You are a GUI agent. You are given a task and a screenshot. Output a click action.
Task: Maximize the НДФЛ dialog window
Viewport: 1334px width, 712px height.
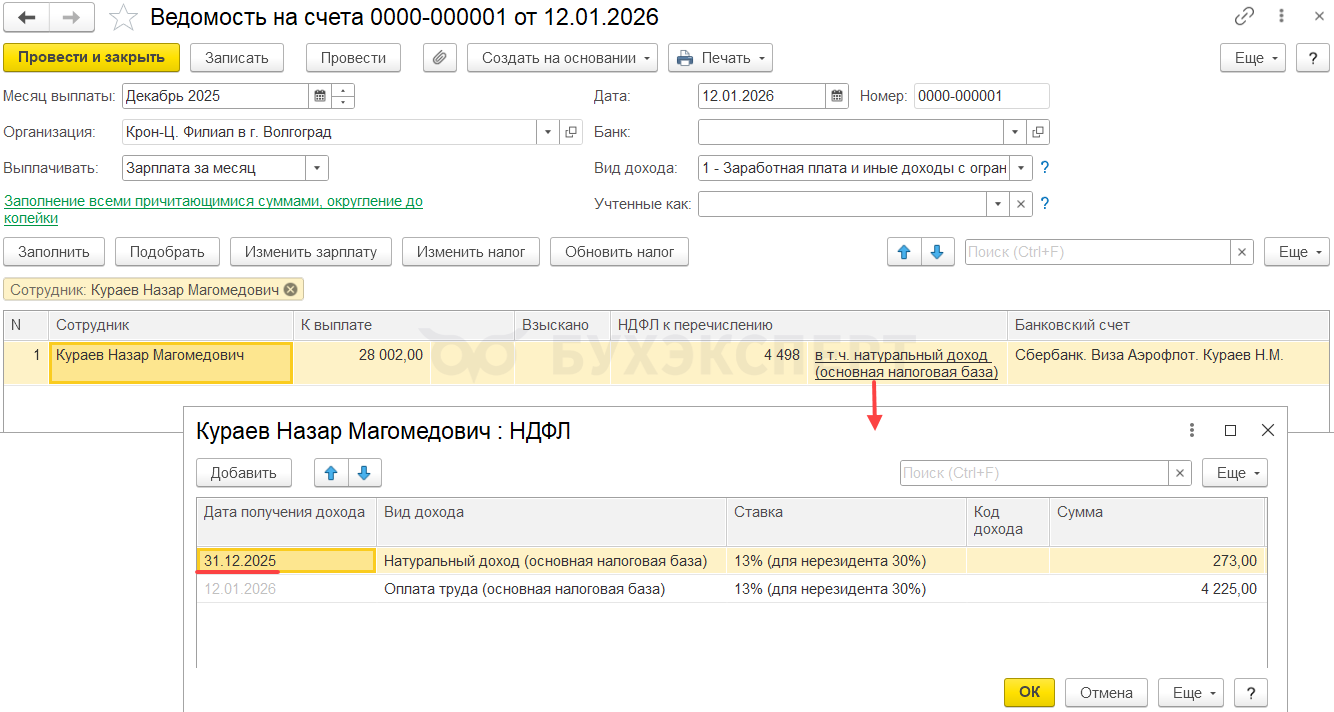[x=1231, y=430]
